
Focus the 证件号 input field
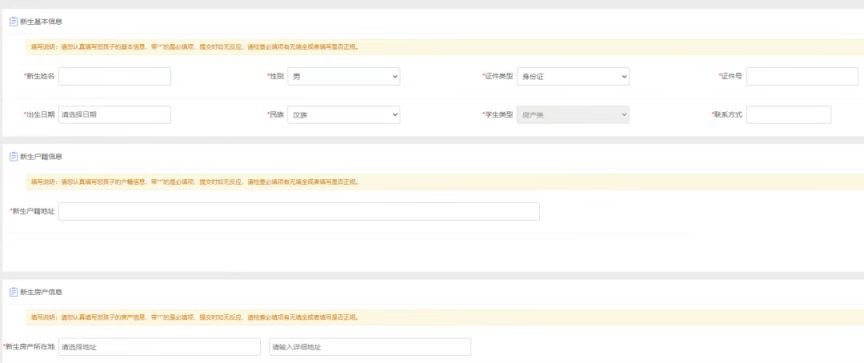(x=802, y=77)
